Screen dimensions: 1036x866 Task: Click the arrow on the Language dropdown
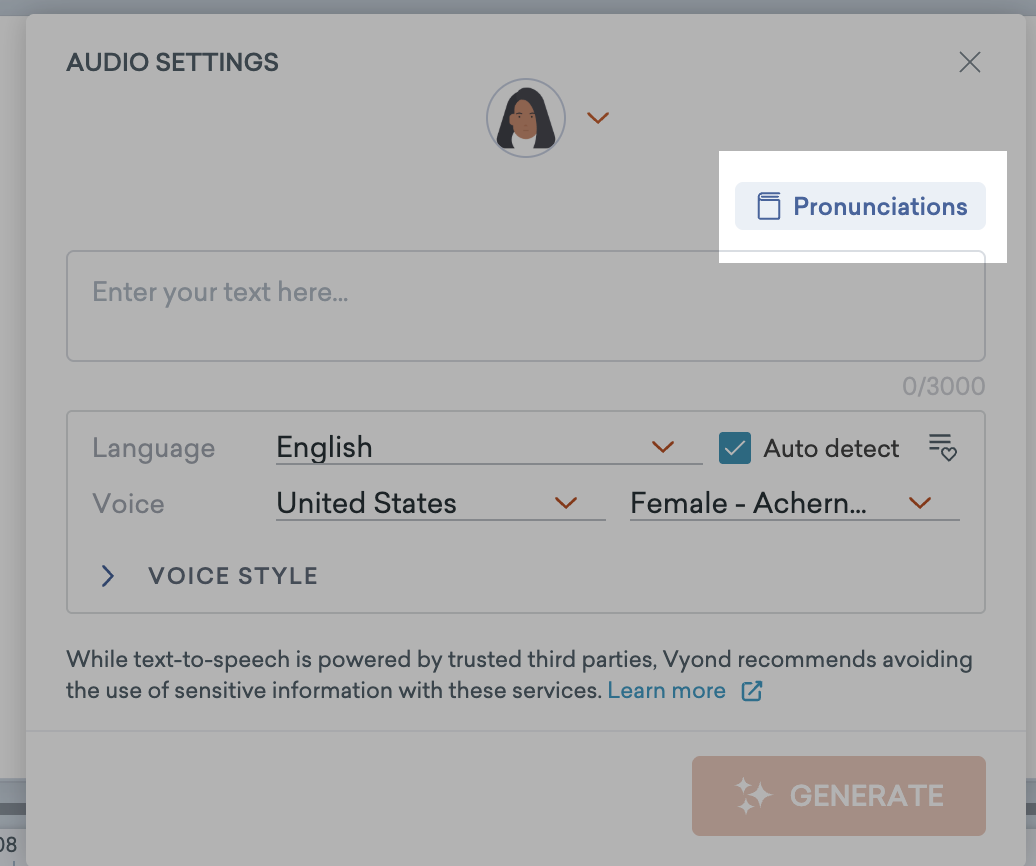click(663, 447)
